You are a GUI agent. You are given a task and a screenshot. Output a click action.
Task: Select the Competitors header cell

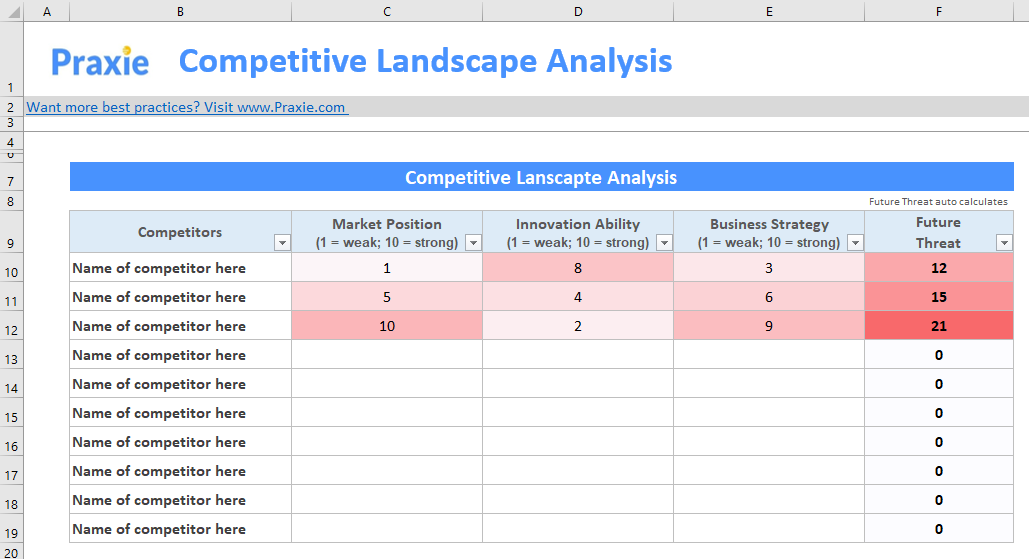(x=180, y=232)
